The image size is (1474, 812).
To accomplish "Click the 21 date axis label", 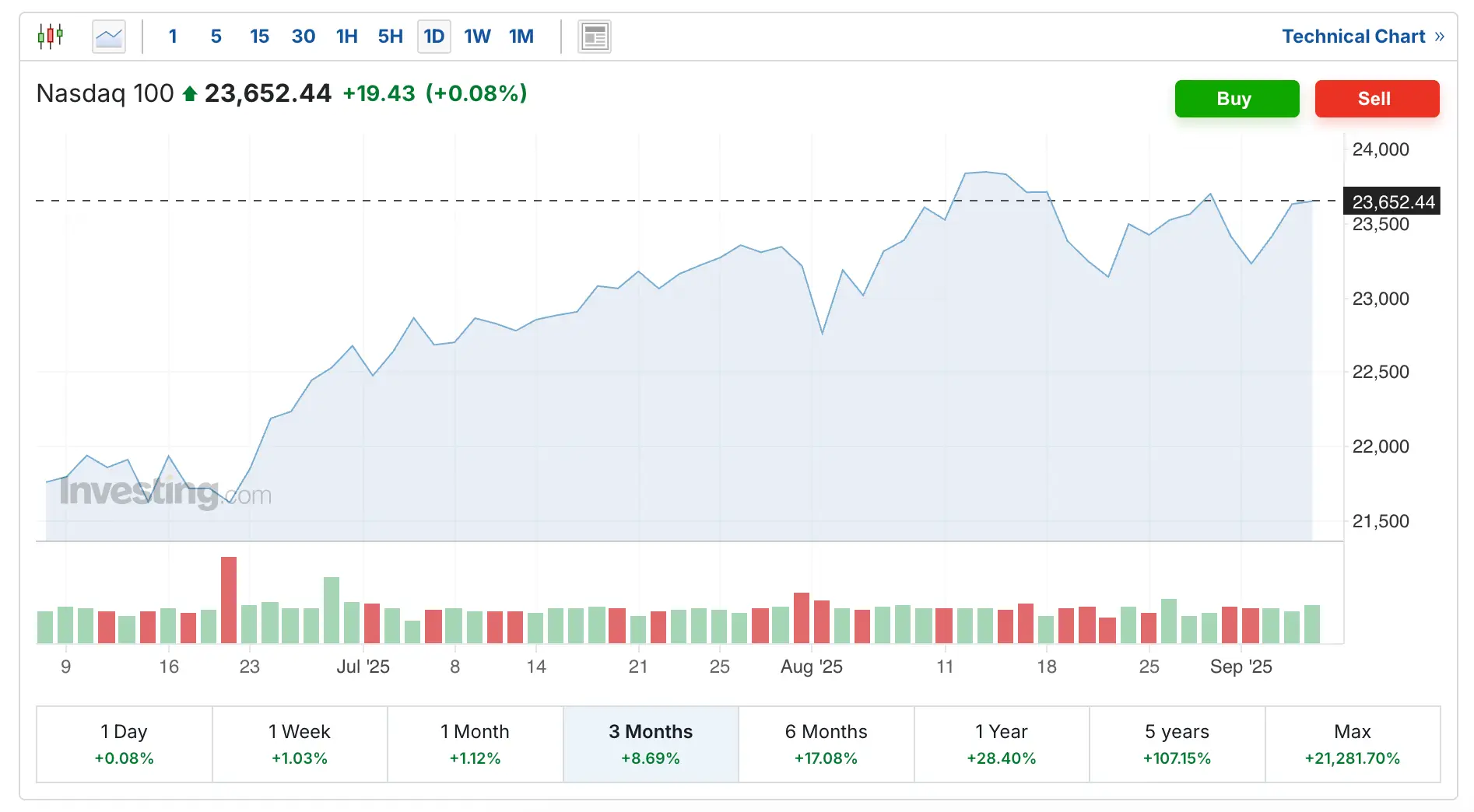I will pyautogui.click(x=638, y=667).
